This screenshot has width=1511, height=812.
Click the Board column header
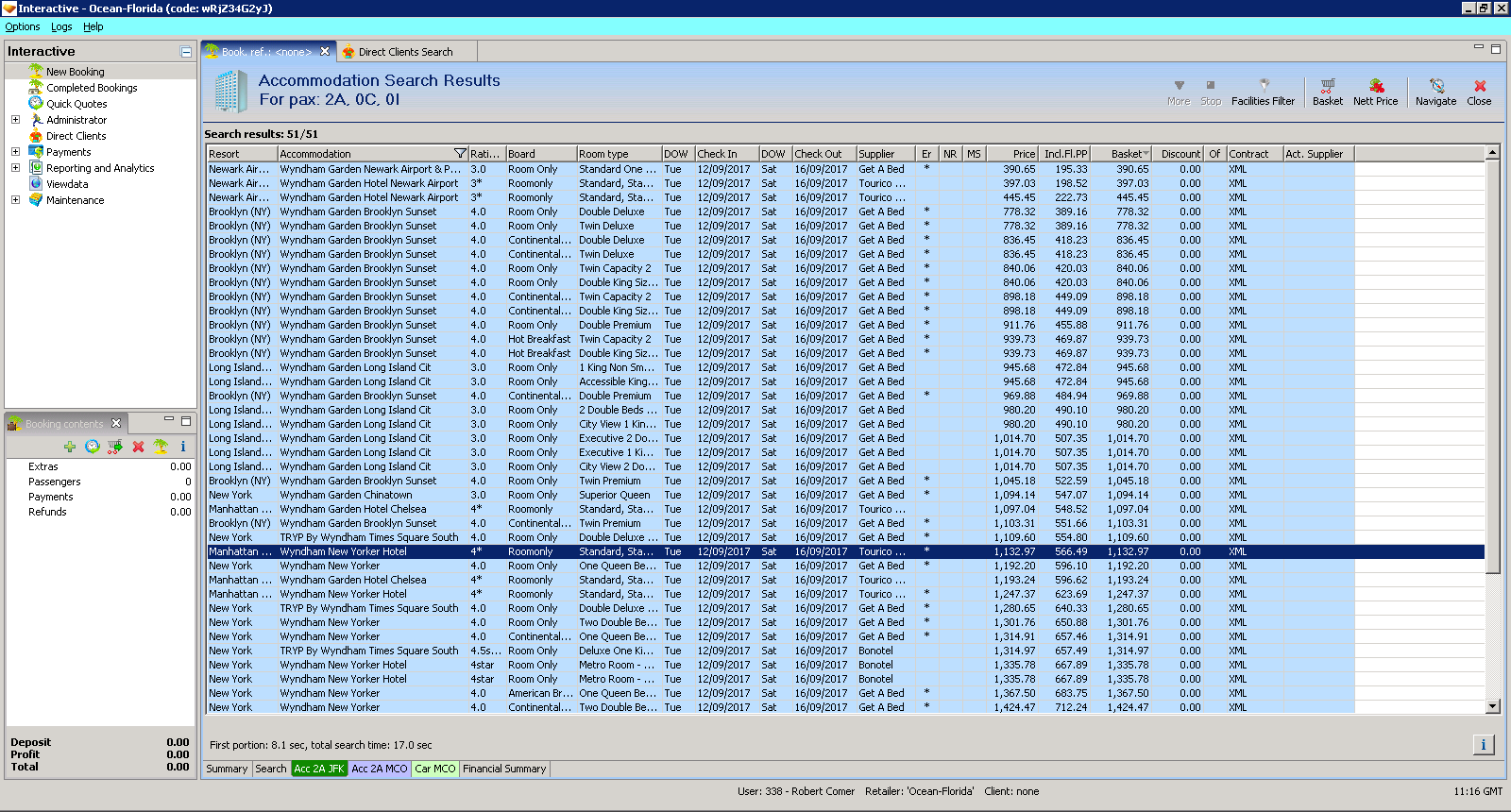coord(541,154)
